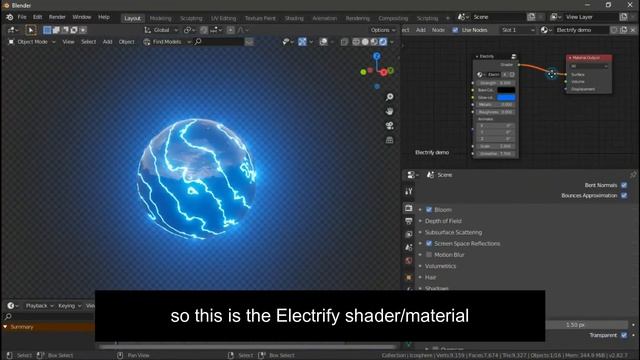The width and height of the screenshot is (640, 360).
Task: Enable the Motion Blur checkbox
Action: [429, 255]
